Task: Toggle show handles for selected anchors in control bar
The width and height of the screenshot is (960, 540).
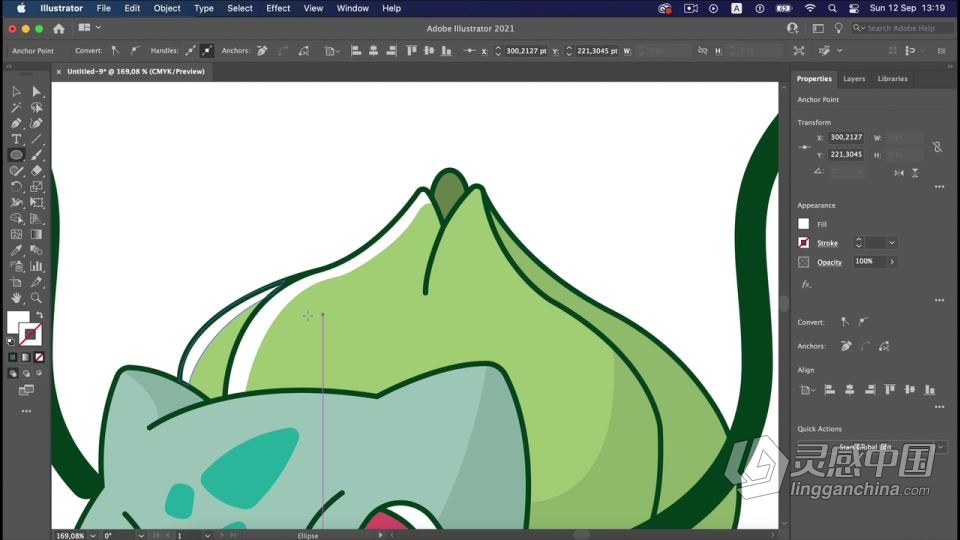Action: pos(190,51)
